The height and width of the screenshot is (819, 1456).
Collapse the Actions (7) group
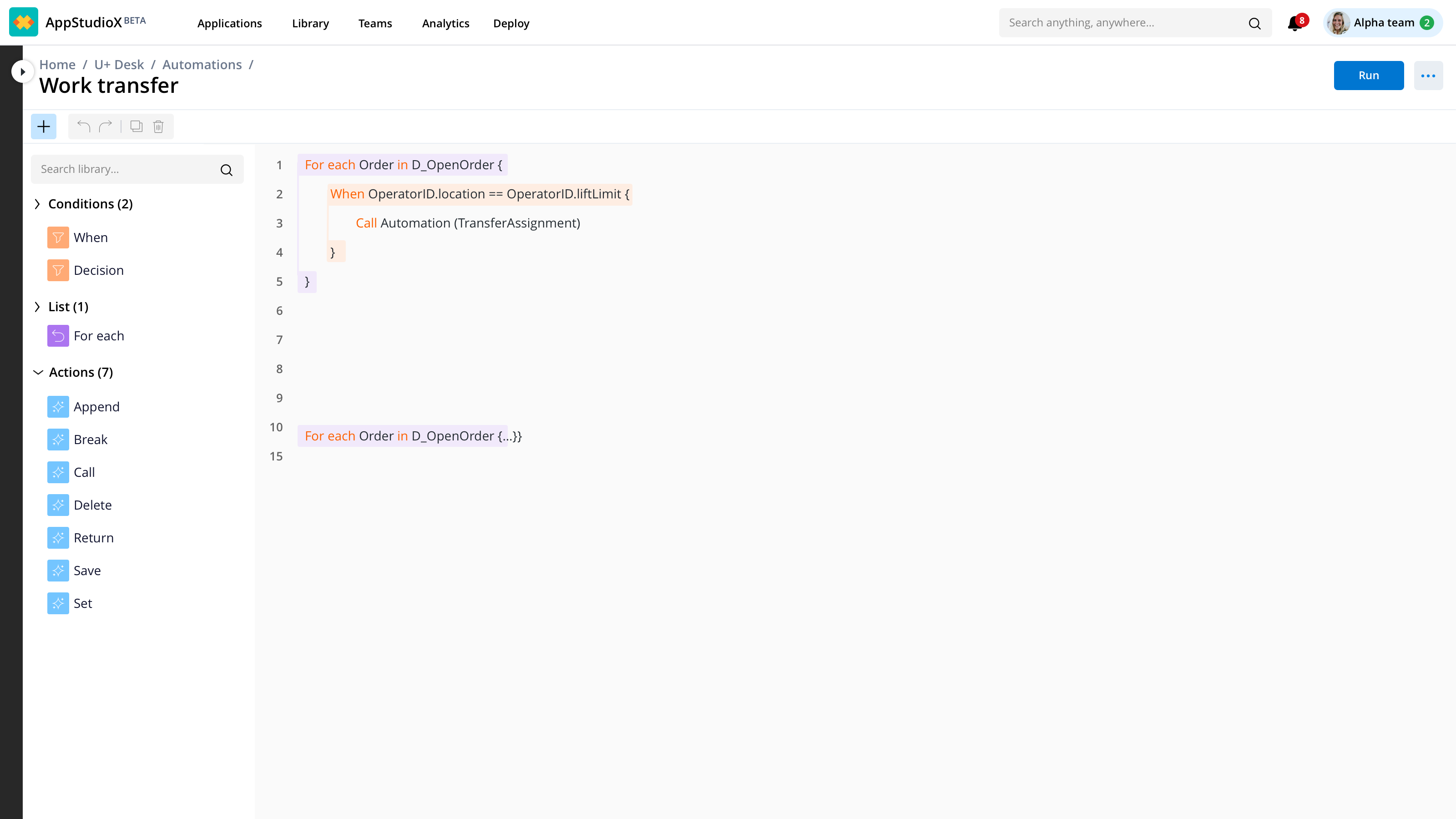pyautogui.click(x=38, y=373)
